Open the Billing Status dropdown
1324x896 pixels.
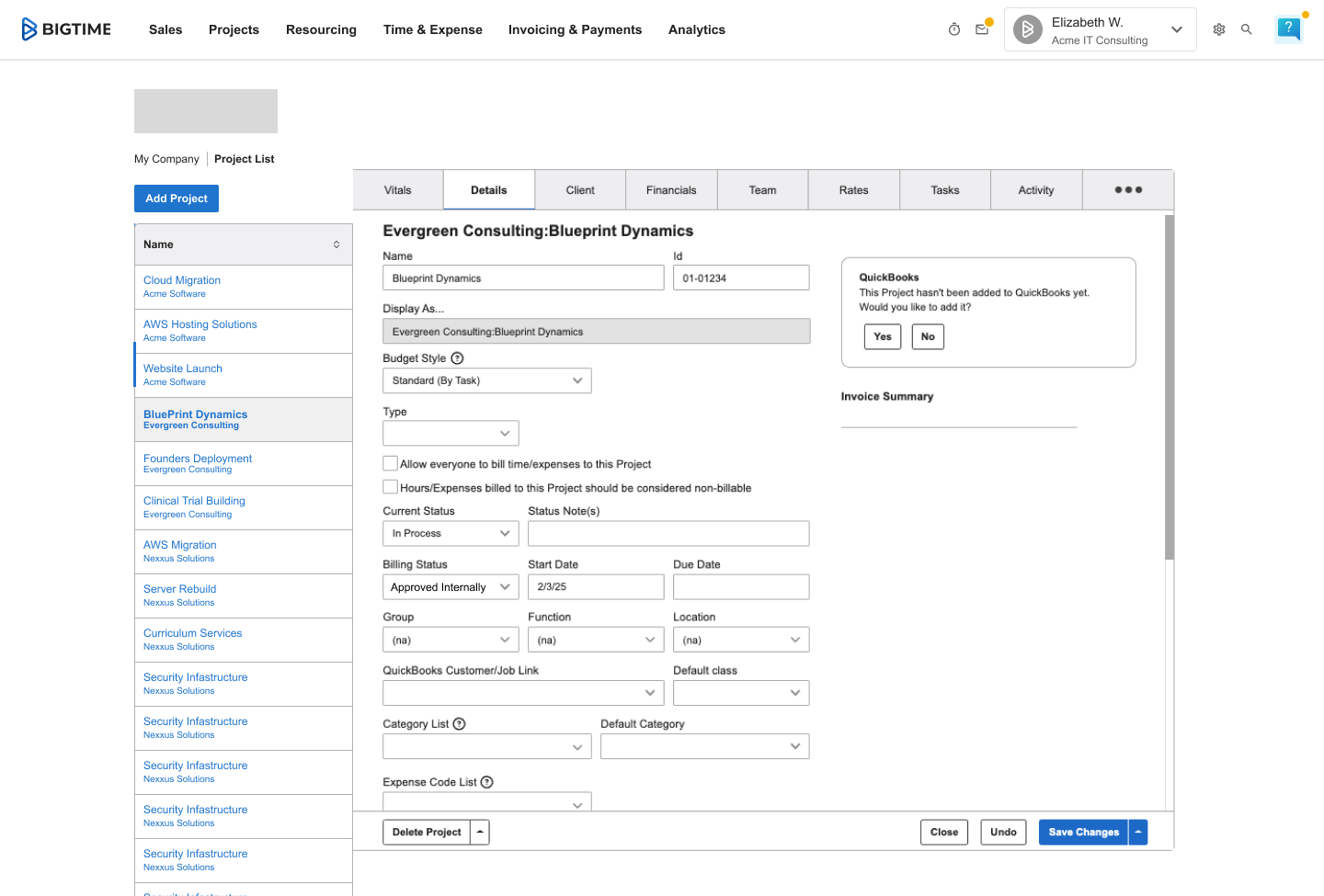(x=451, y=587)
